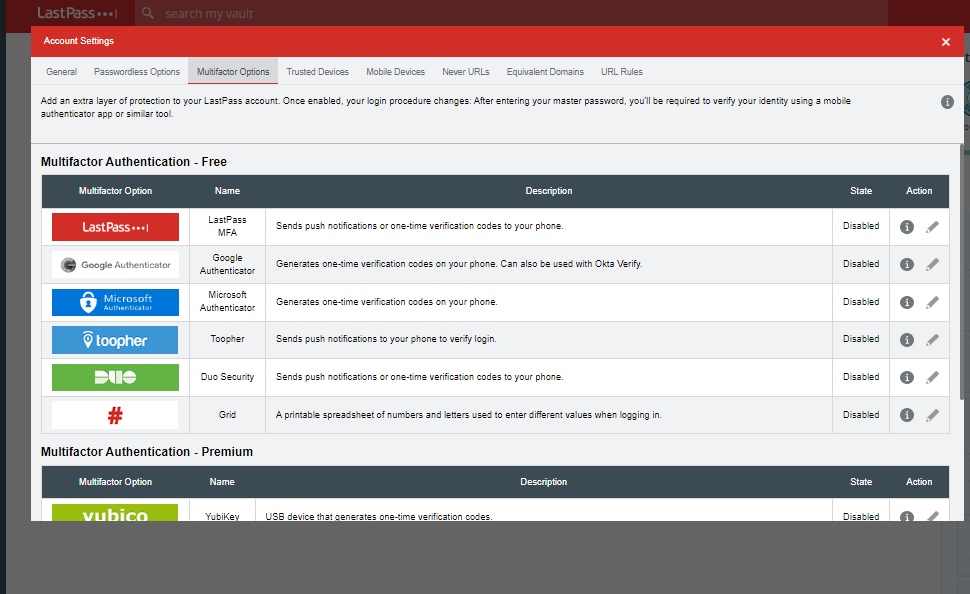The height and width of the screenshot is (594, 970).
Task: Edit Grid option pencil icon
Action: (x=932, y=415)
